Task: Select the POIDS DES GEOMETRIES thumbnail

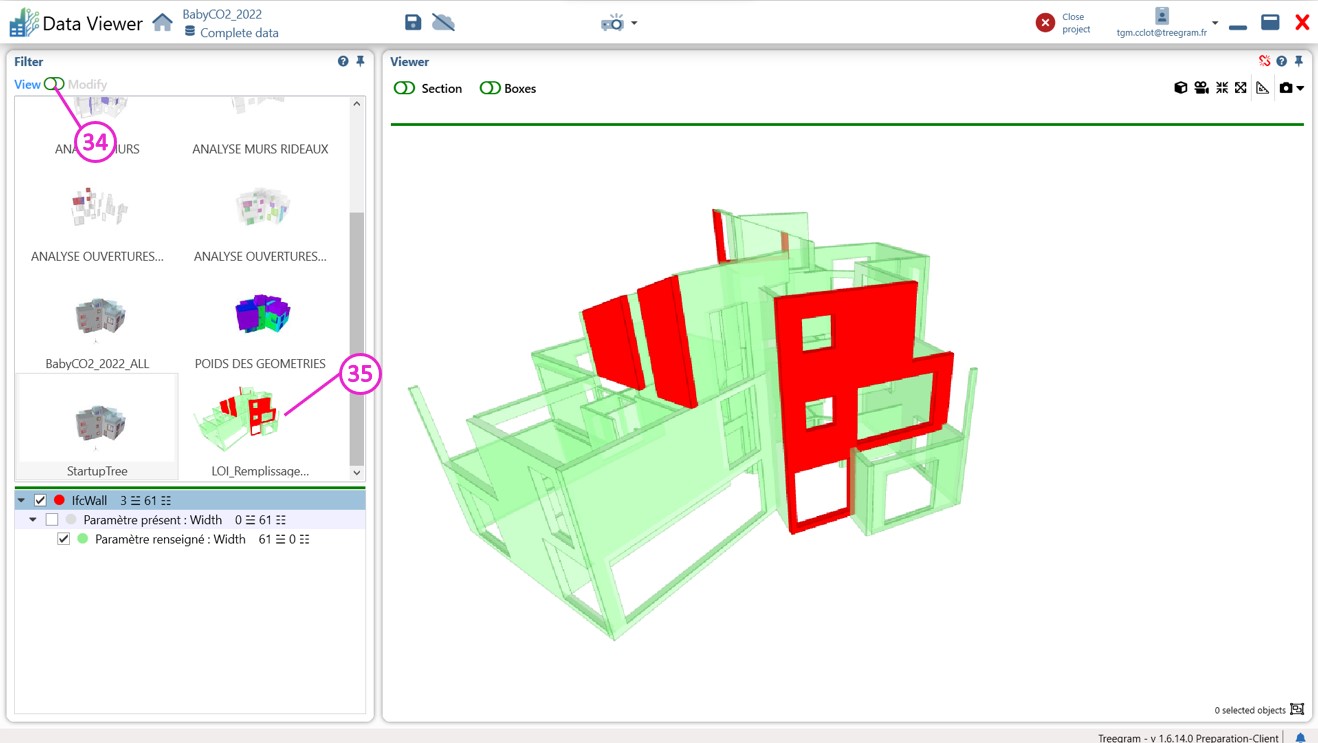Action: tap(261, 316)
